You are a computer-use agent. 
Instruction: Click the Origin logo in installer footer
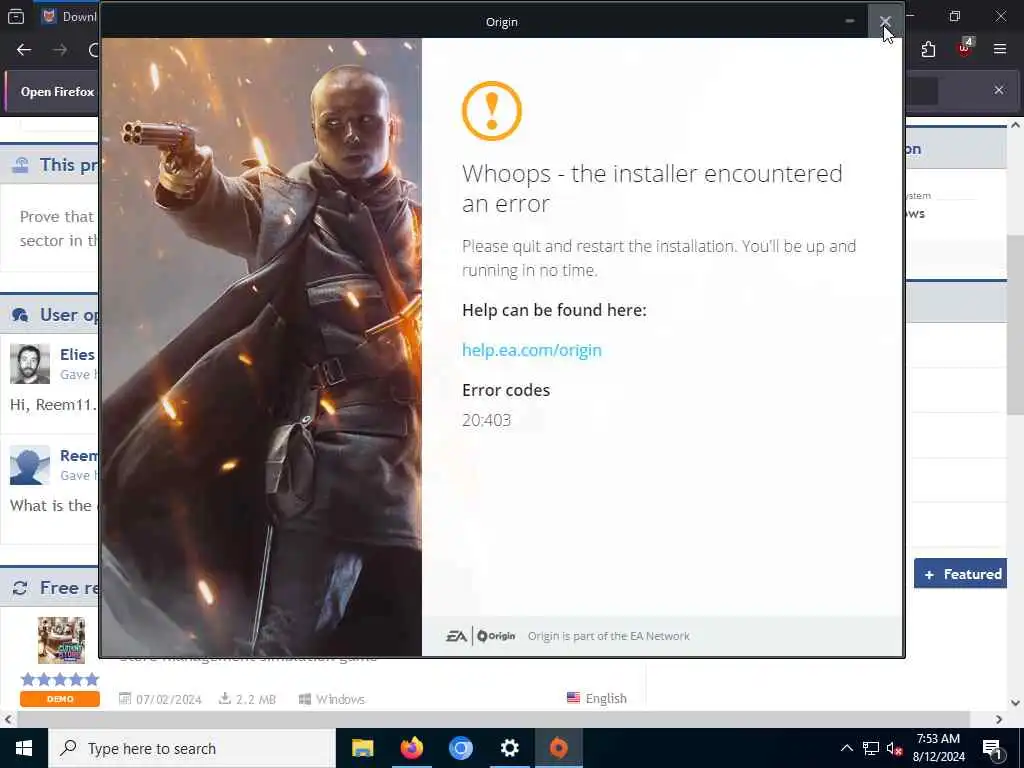[x=496, y=636]
